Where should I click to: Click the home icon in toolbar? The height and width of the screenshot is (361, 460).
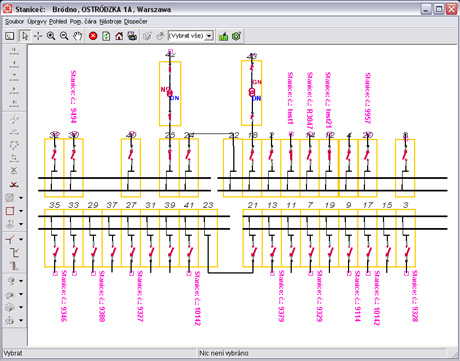click(x=119, y=36)
